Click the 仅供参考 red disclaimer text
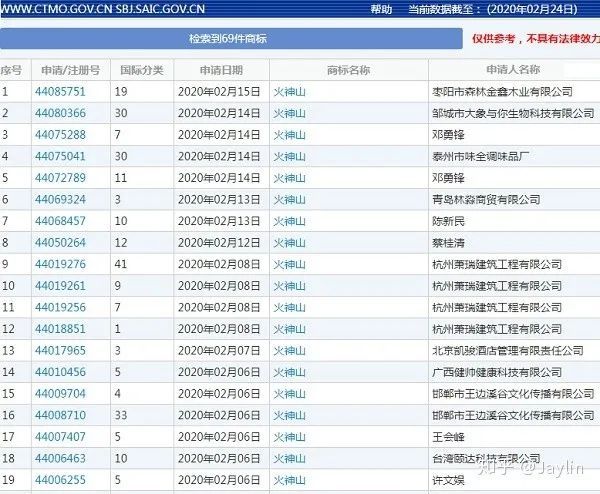The width and height of the screenshot is (600, 494). (536, 38)
